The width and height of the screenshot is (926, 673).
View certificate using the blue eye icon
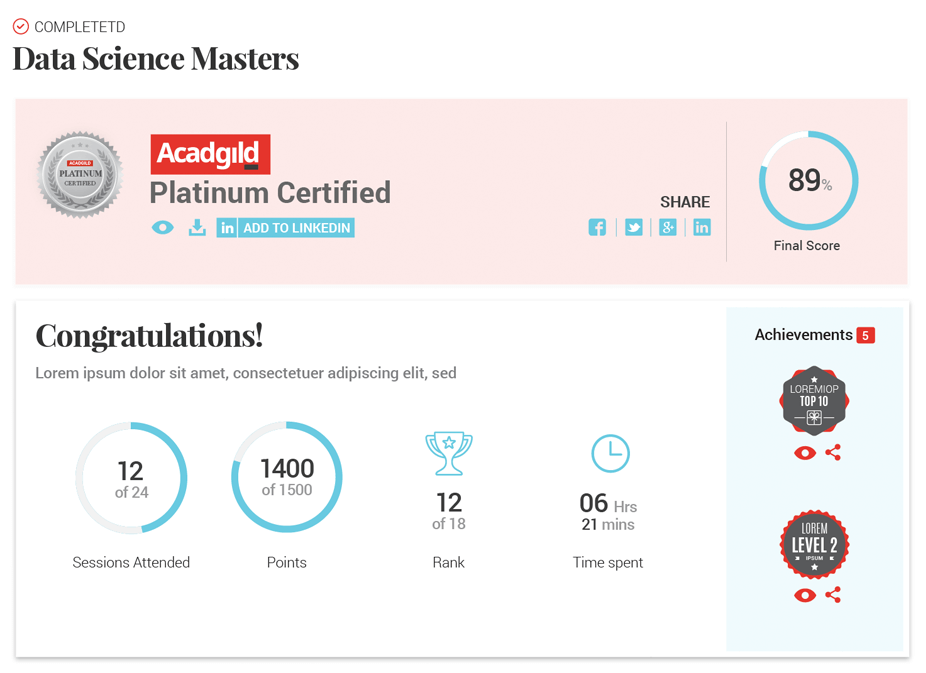[x=162, y=227]
